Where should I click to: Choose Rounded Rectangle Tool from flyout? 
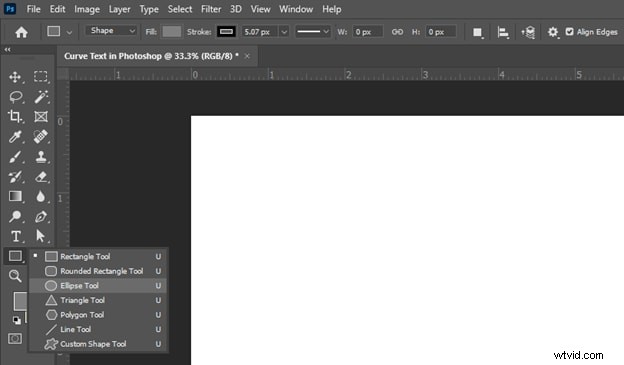(98, 271)
